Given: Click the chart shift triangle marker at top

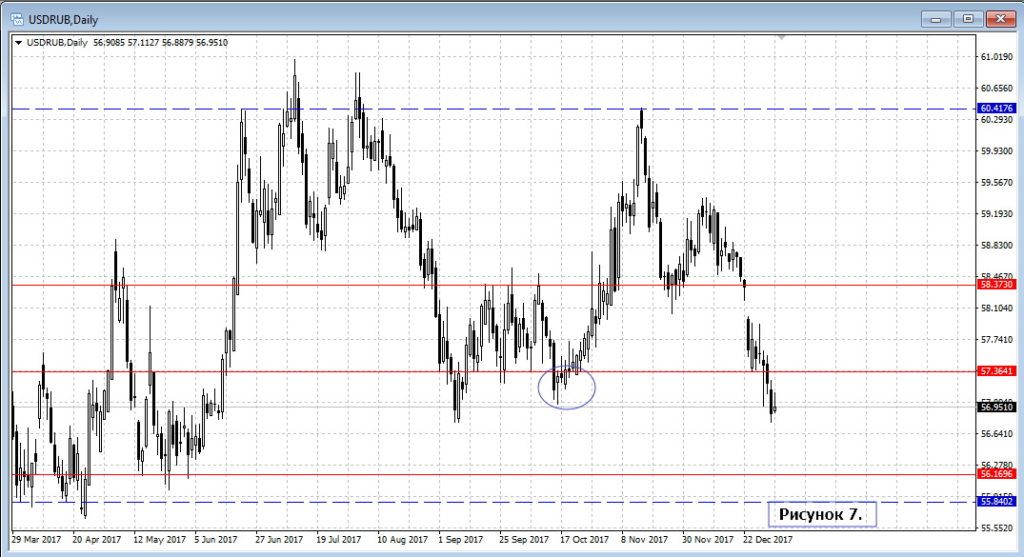Looking at the screenshot, I should (x=782, y=37).
